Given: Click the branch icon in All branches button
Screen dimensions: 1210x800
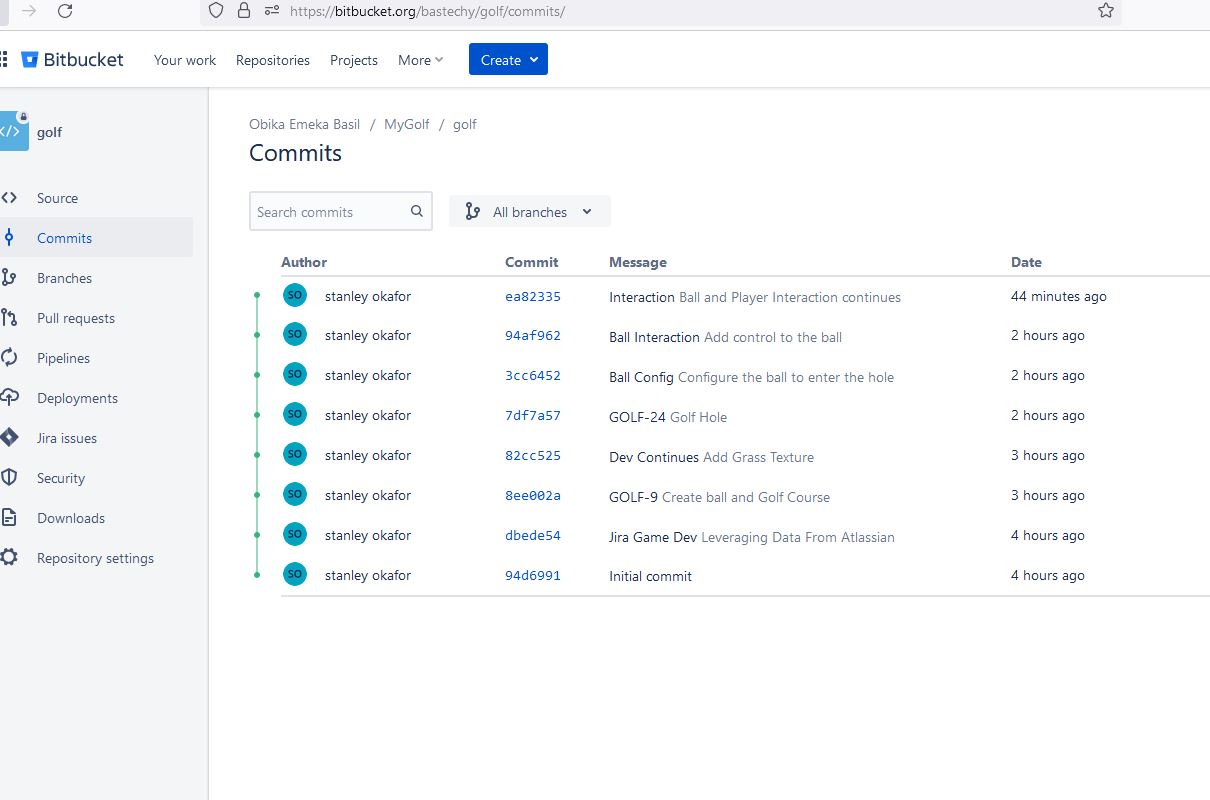Looking at the screenshot, I should tap(473, 212).
